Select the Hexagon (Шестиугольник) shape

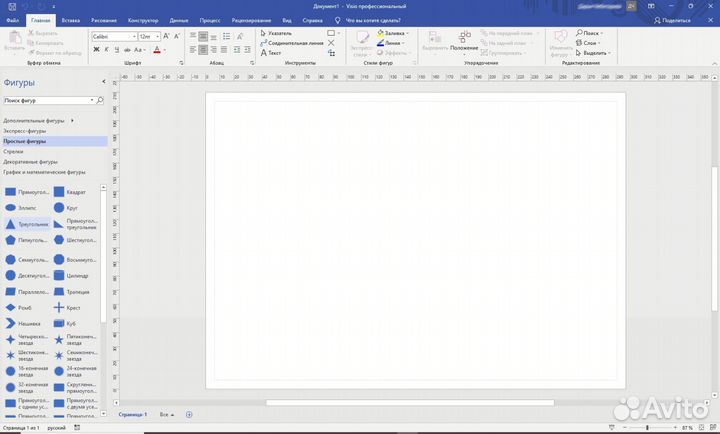pos(75,240)
